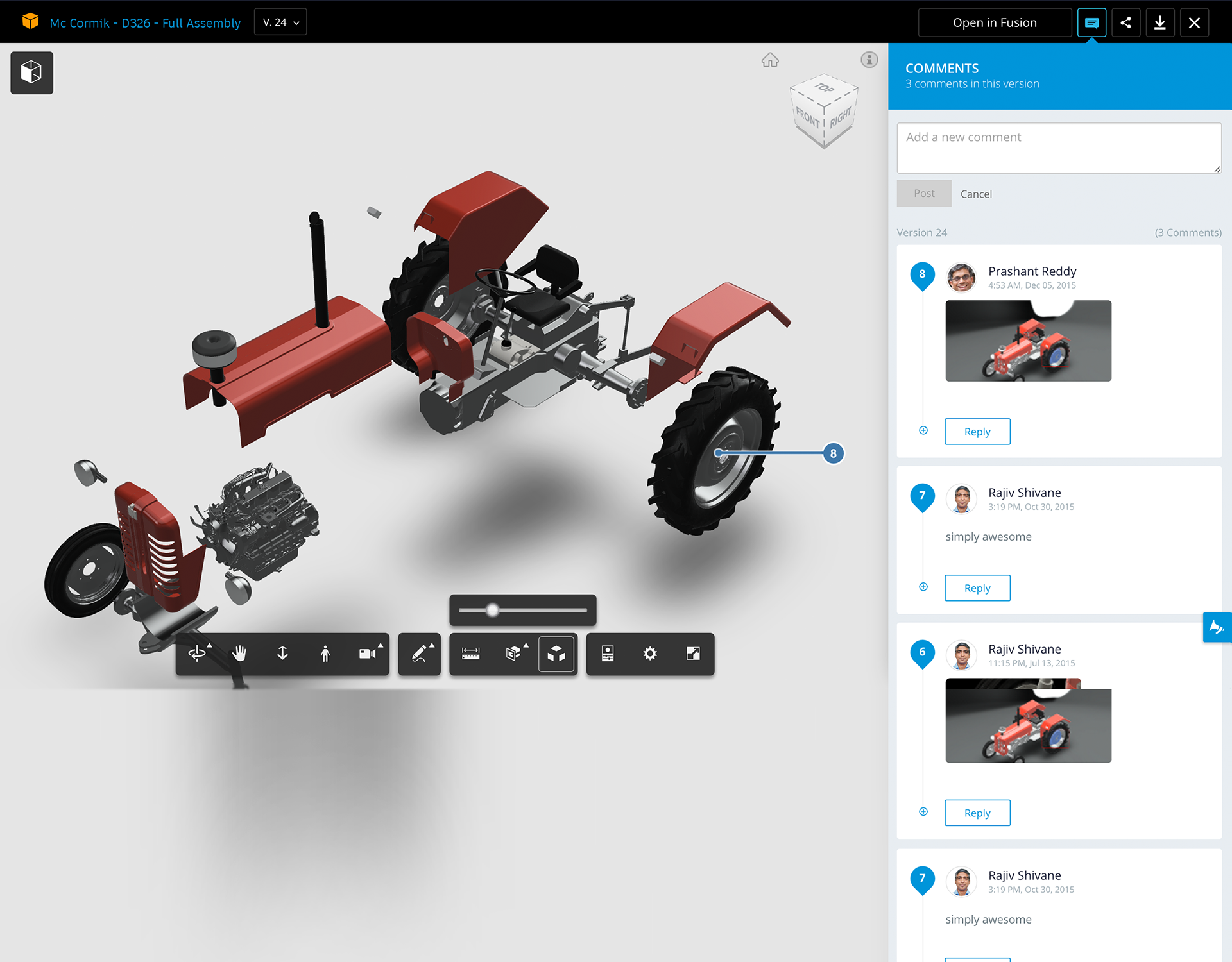Toggle the Explode model tool
The image size is (1232, 962).
tap(556, 654)
